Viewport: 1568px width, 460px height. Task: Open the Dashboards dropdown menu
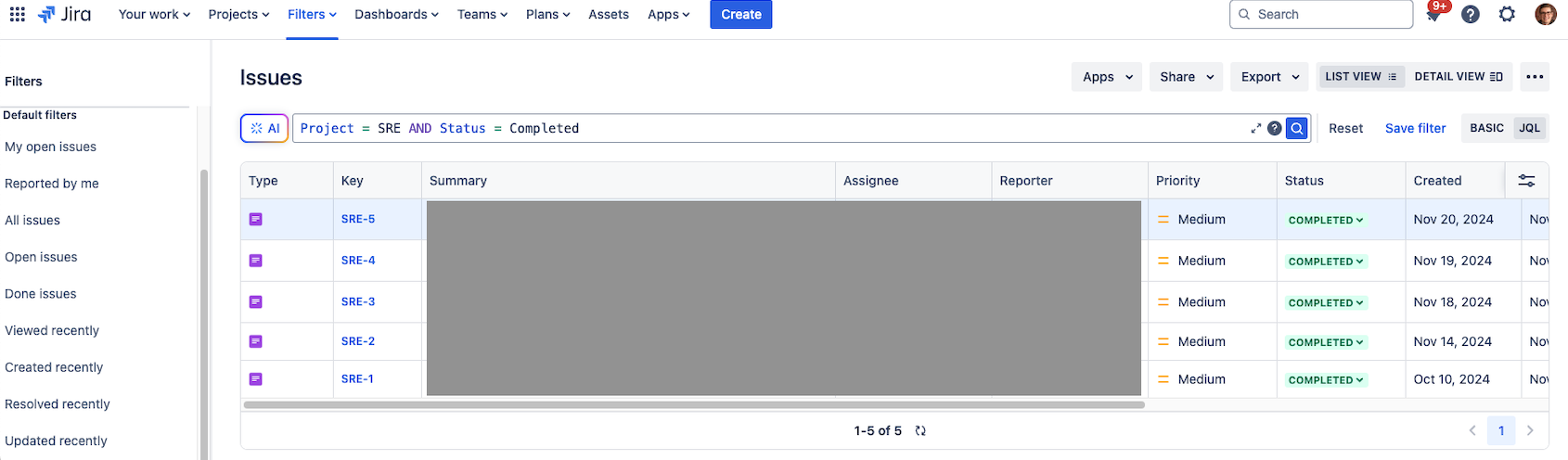click(x=396, y=14)
